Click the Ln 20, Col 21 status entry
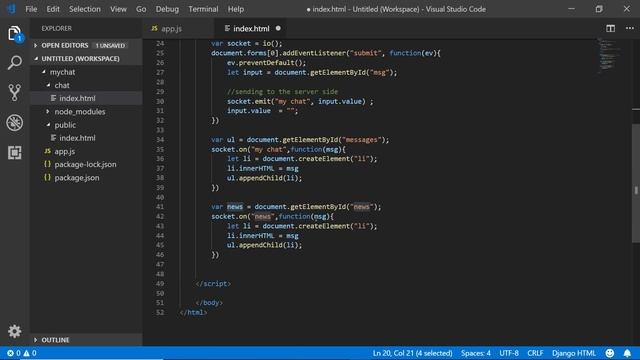 pos(412,353)
